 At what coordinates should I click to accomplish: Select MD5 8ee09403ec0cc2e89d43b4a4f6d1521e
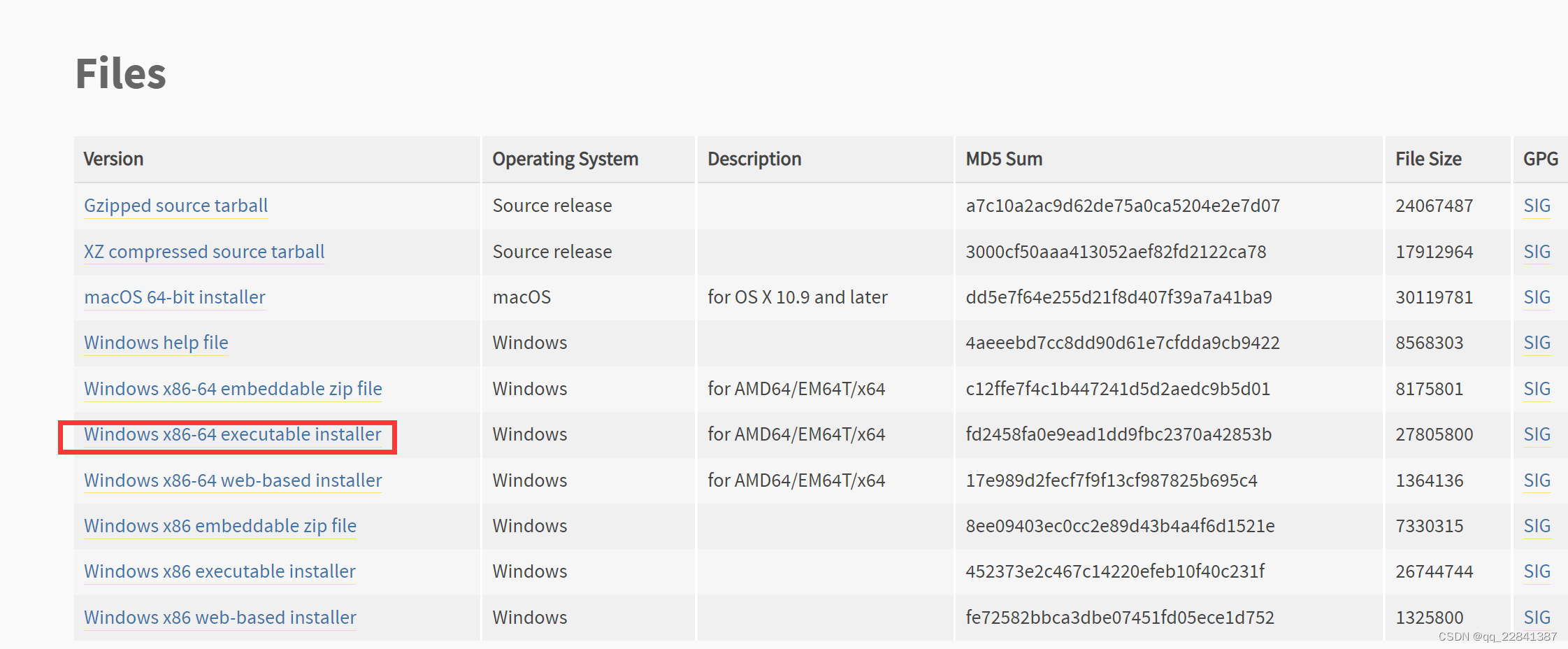click(x=1120, y=526)
